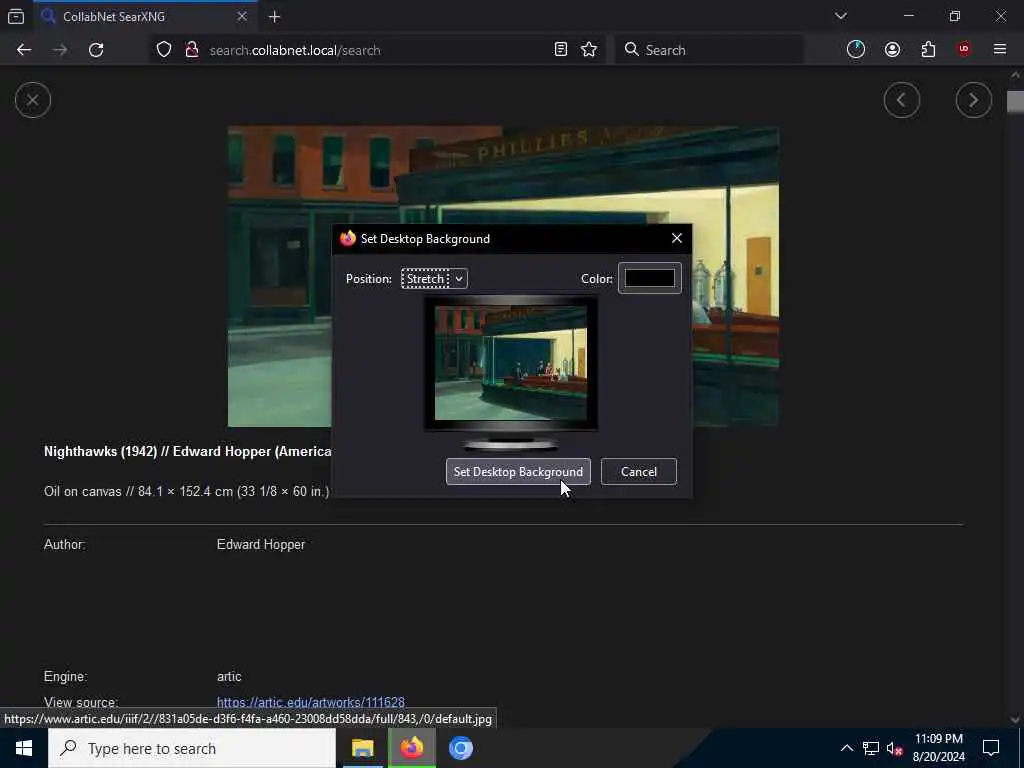Reload the current page

tap(96, 50)
